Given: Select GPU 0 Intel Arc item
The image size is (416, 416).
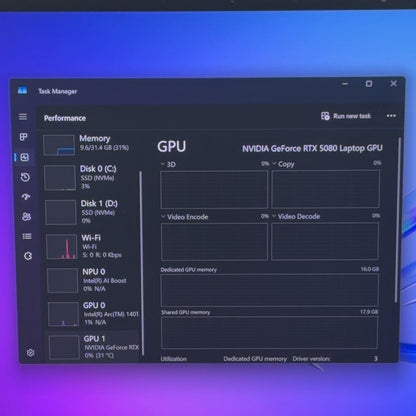Looking at the screenshot, I should pyautogui.click(x=94, y=314).
